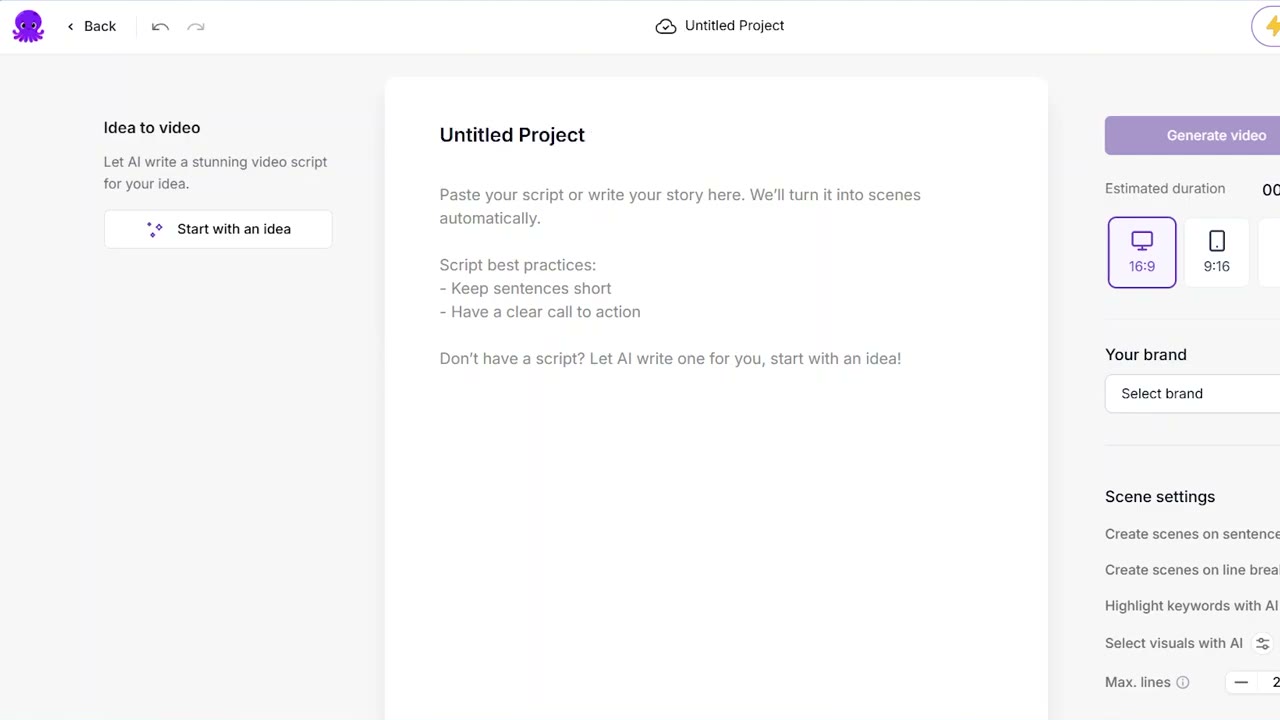Click the cloud save status icon
Image resolution: width=1280 pixels, height=720 pixels.
coord(666,26)
